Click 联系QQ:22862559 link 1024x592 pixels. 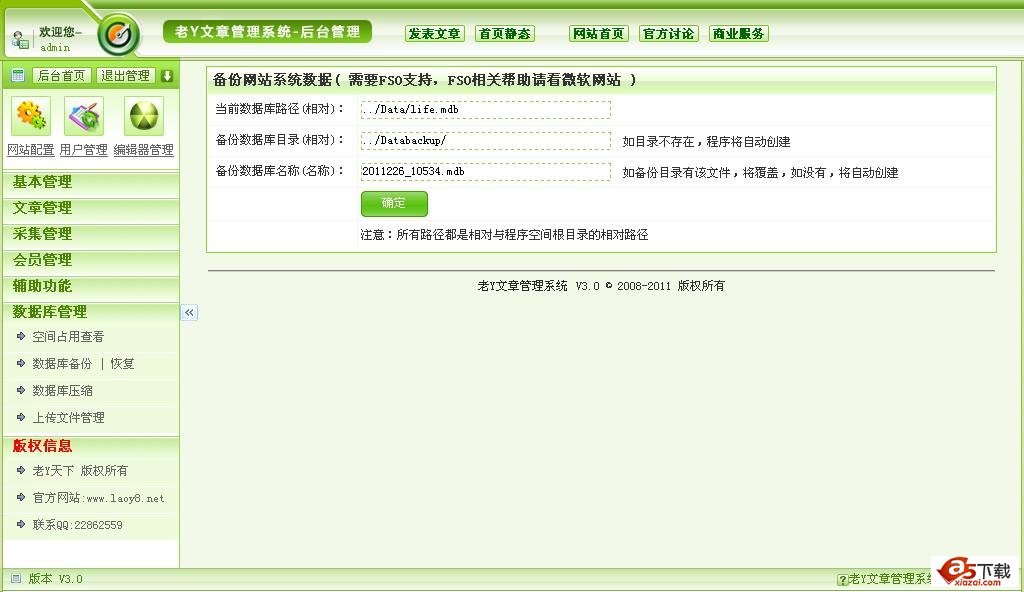(78, 524)
